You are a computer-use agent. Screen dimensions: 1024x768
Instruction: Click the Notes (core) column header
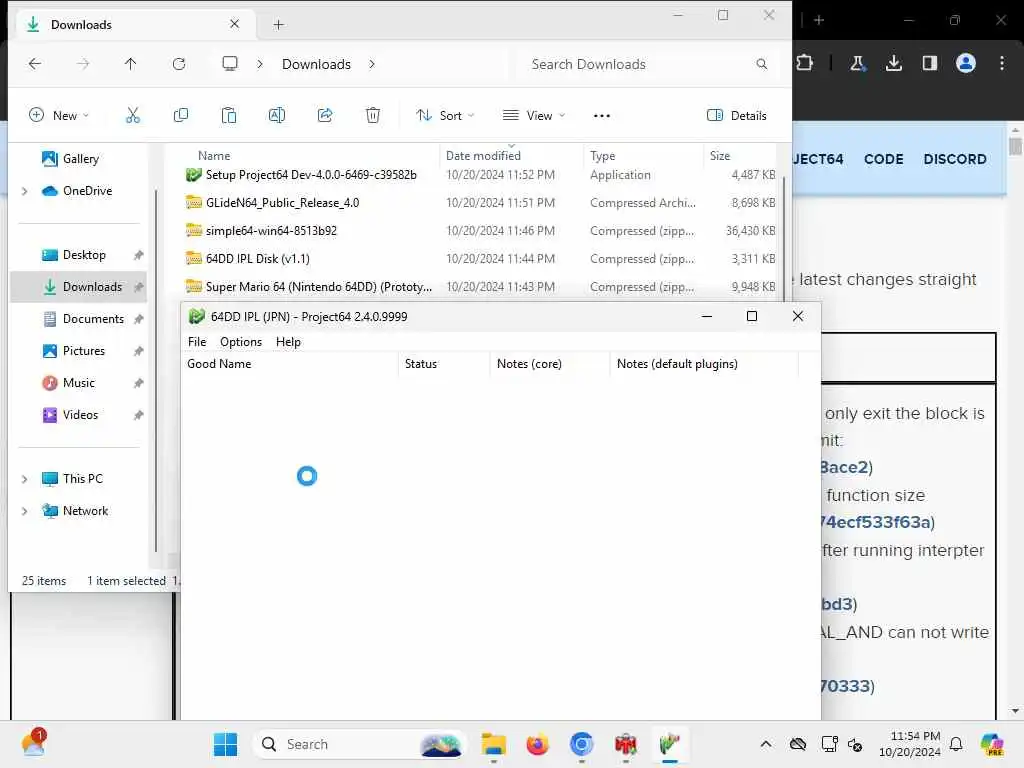[x=550, y=364]
